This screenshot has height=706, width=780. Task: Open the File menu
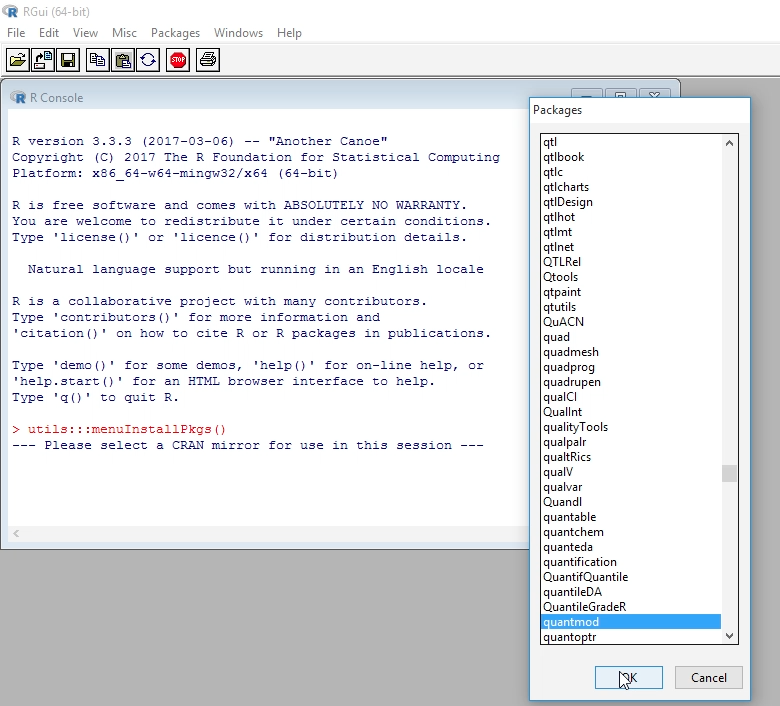point(16,33)
